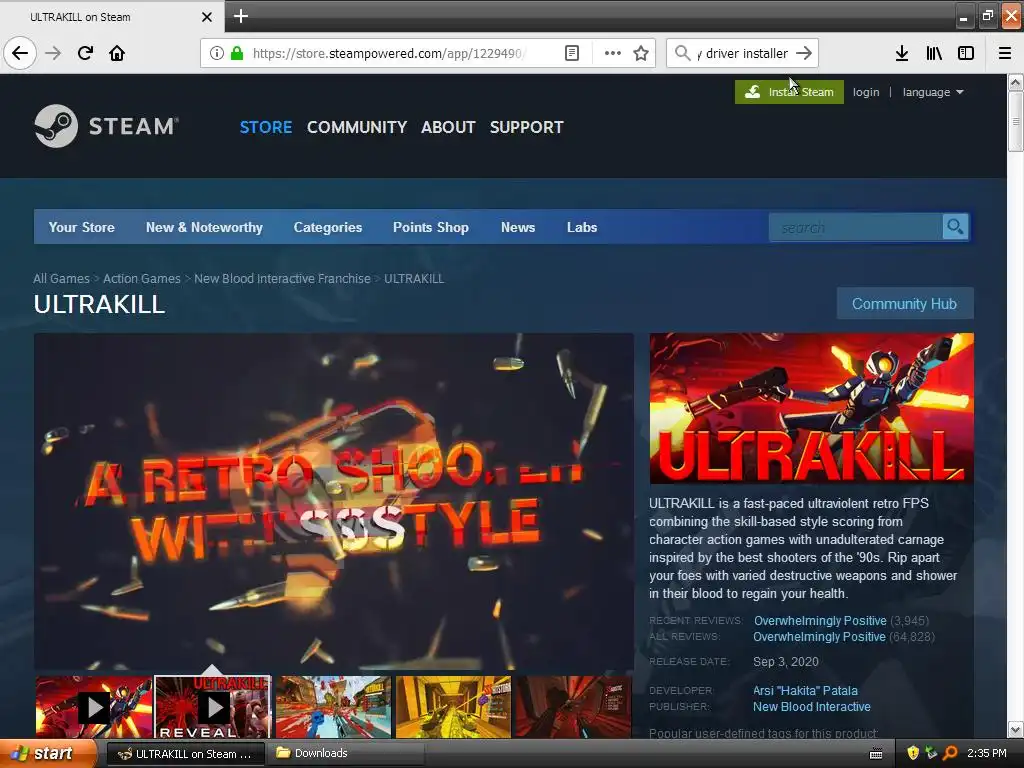Open the Points Shop tab
The image size is (1024, 768).
point(431,227)
